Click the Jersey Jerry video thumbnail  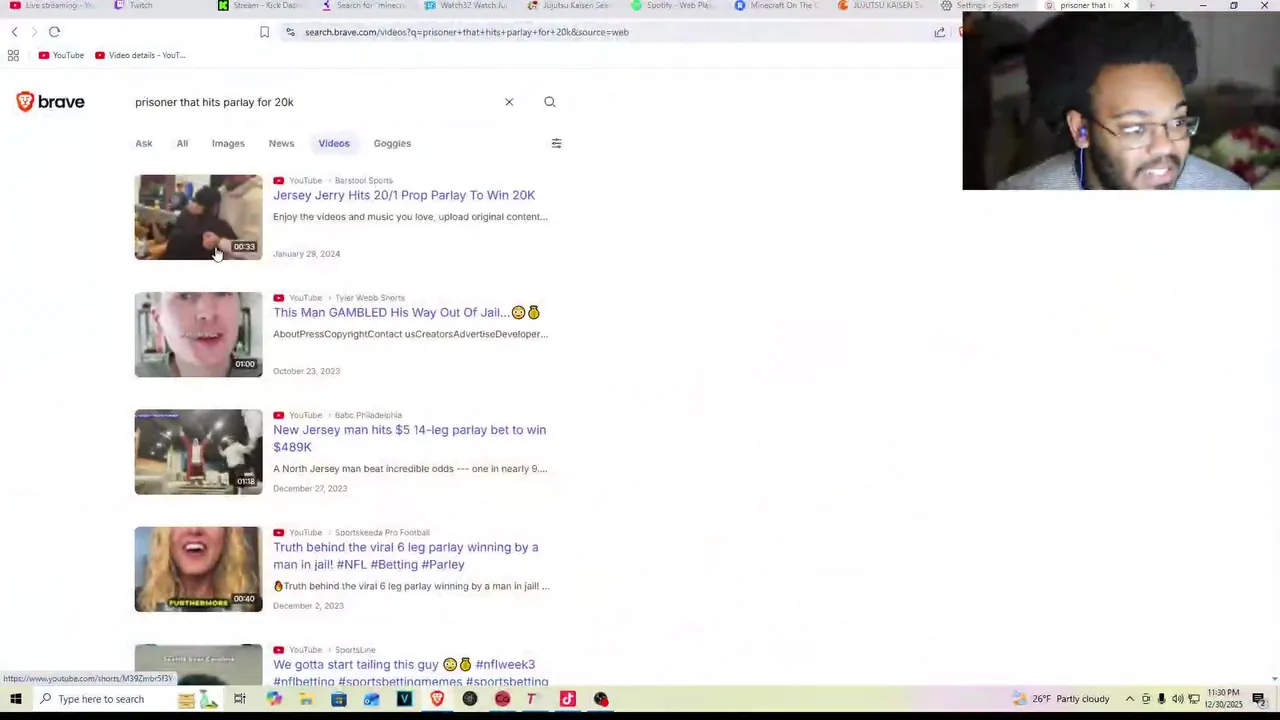[198, 217]
